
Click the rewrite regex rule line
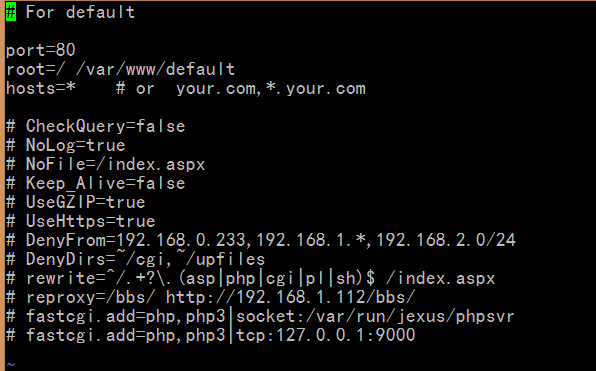pyautogui.click(x=251, y=278)
